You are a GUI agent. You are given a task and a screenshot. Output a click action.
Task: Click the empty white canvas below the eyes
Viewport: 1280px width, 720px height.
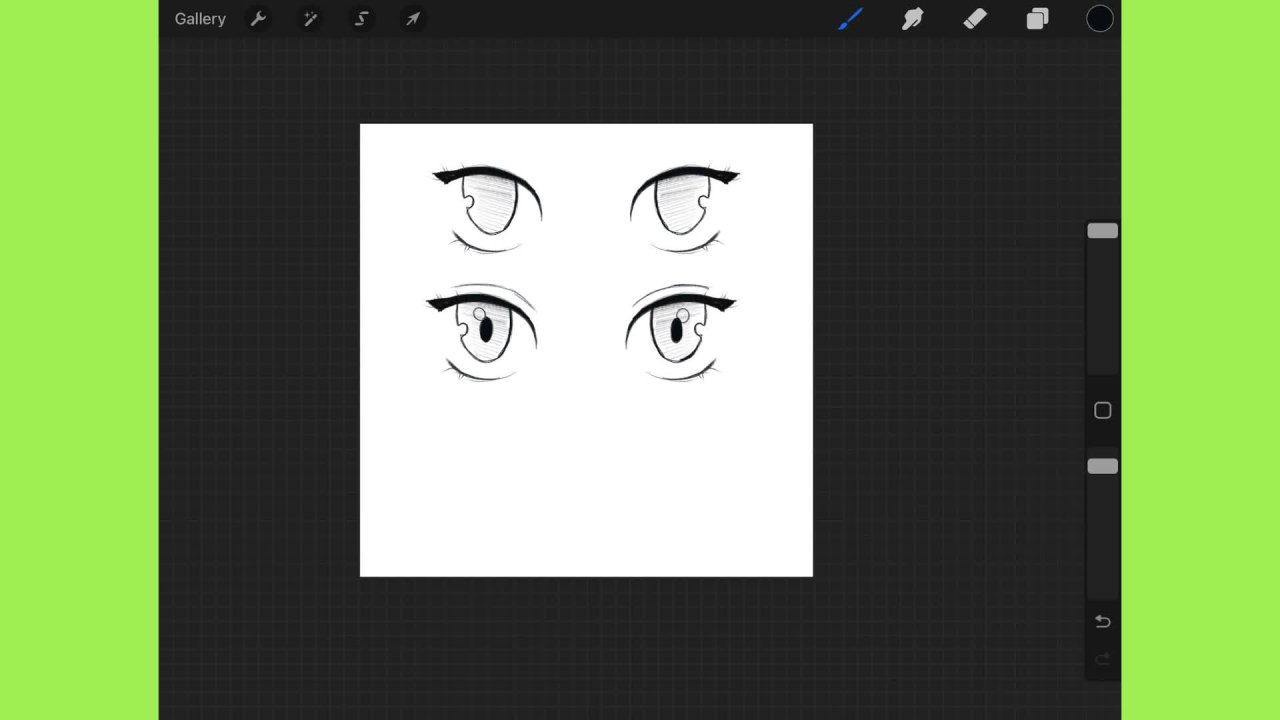click(586, 480)
